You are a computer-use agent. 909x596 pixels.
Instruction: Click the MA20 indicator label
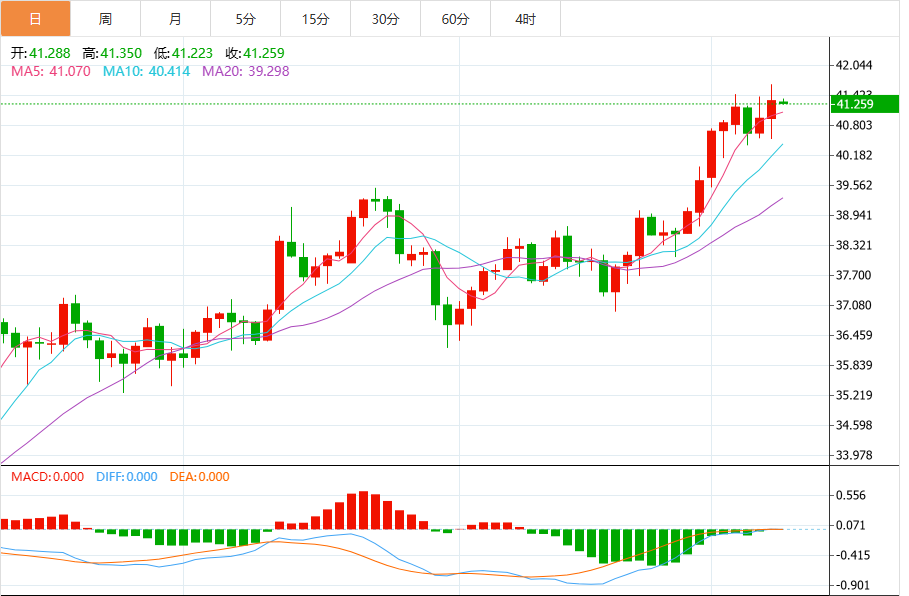tap(246, 71)
